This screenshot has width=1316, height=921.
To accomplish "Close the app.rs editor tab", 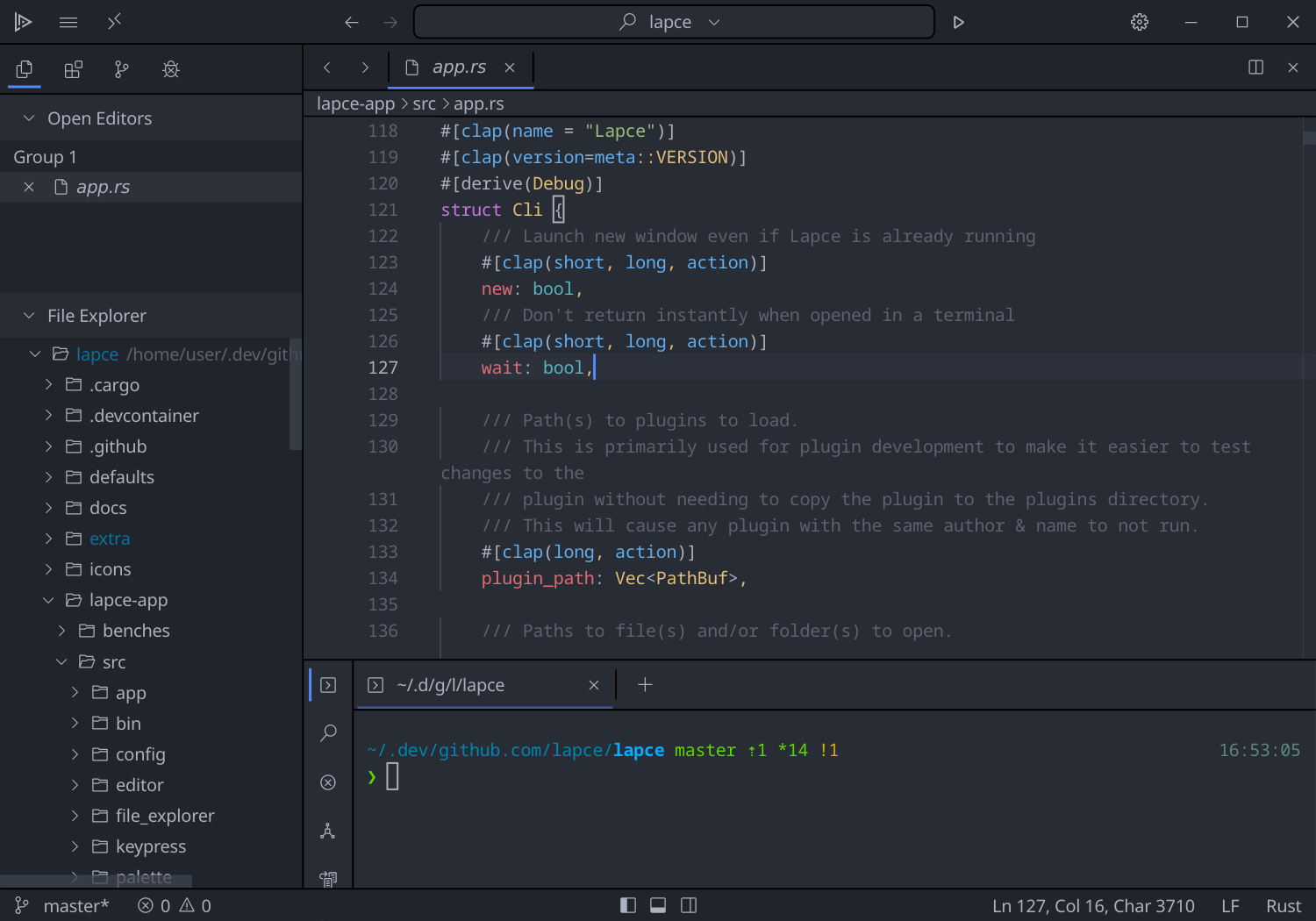I will click(x=510, y=68).
